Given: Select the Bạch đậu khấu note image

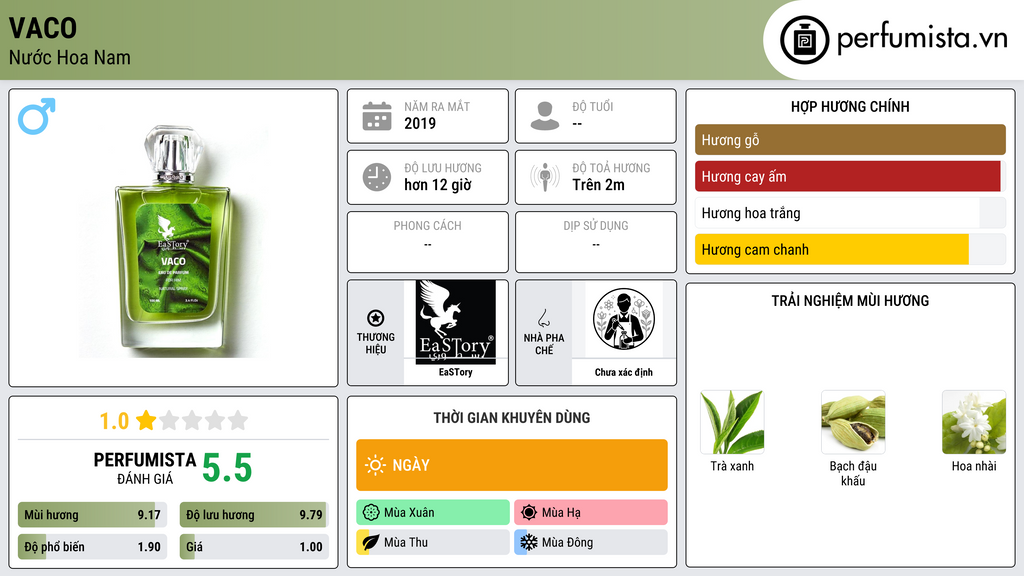Looking at the screenshot, I should 853,423.
